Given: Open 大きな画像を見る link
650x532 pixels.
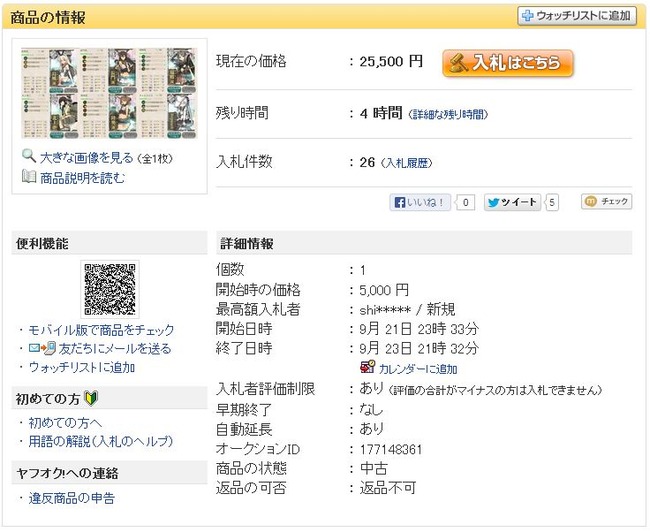Looking at the screenshot, I should coord(87,158).
